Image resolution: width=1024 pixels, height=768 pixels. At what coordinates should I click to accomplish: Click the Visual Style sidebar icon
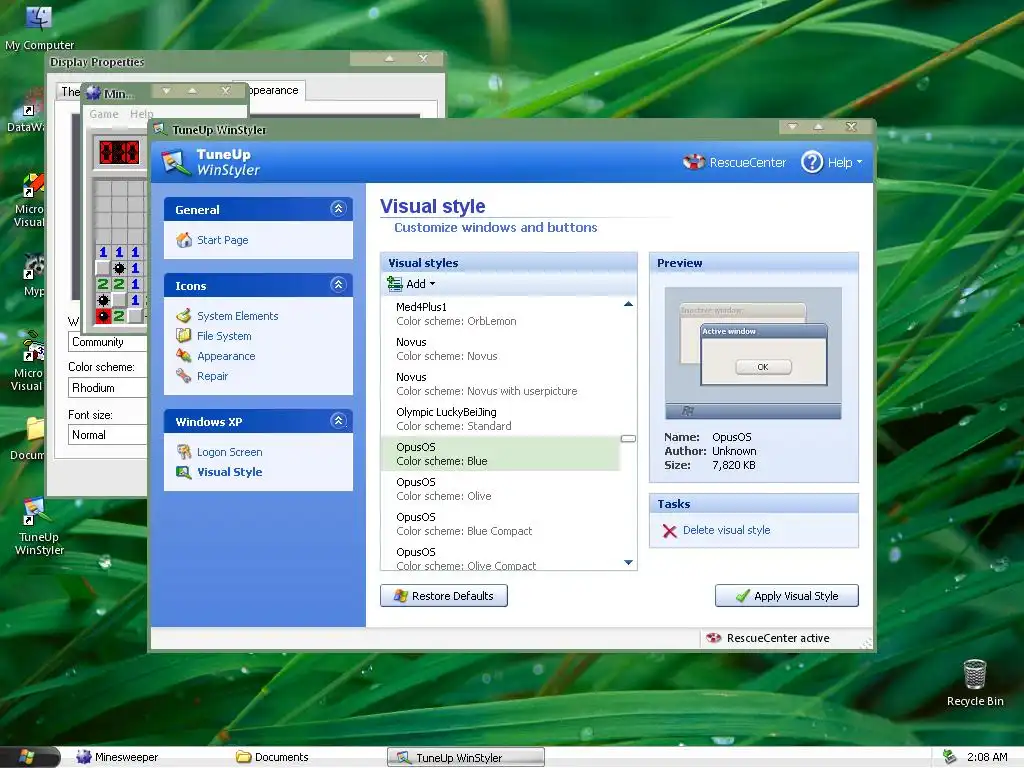coord(184,472)
